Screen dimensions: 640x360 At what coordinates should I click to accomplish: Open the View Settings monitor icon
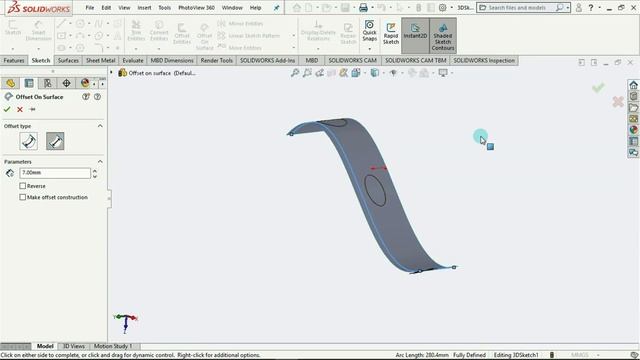click(443, 73)
